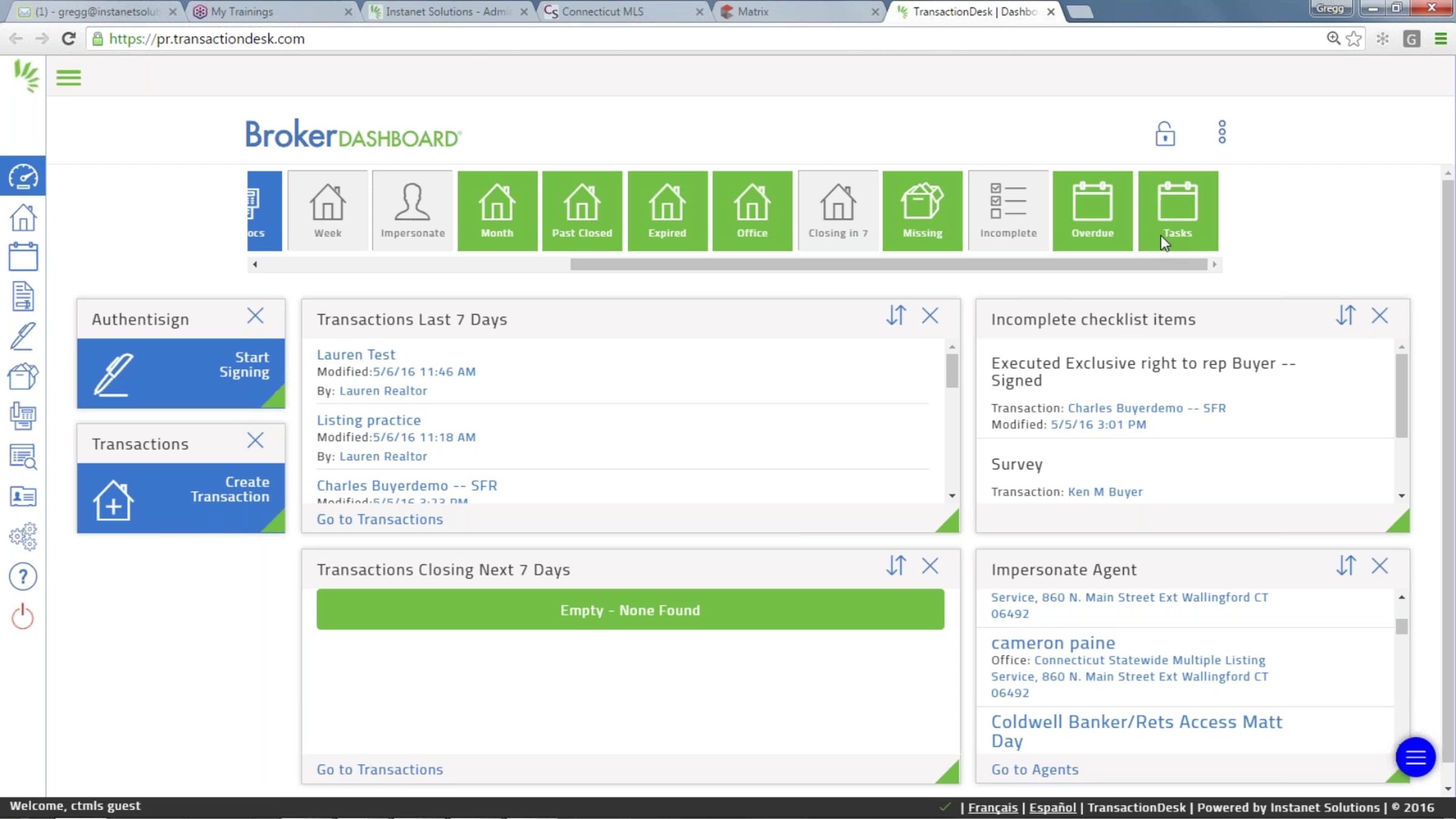Viewport: 1456px width, 819px height.
Task: Click the unlock padlock icon on dashboard
Action: [x=1165, y=133]
